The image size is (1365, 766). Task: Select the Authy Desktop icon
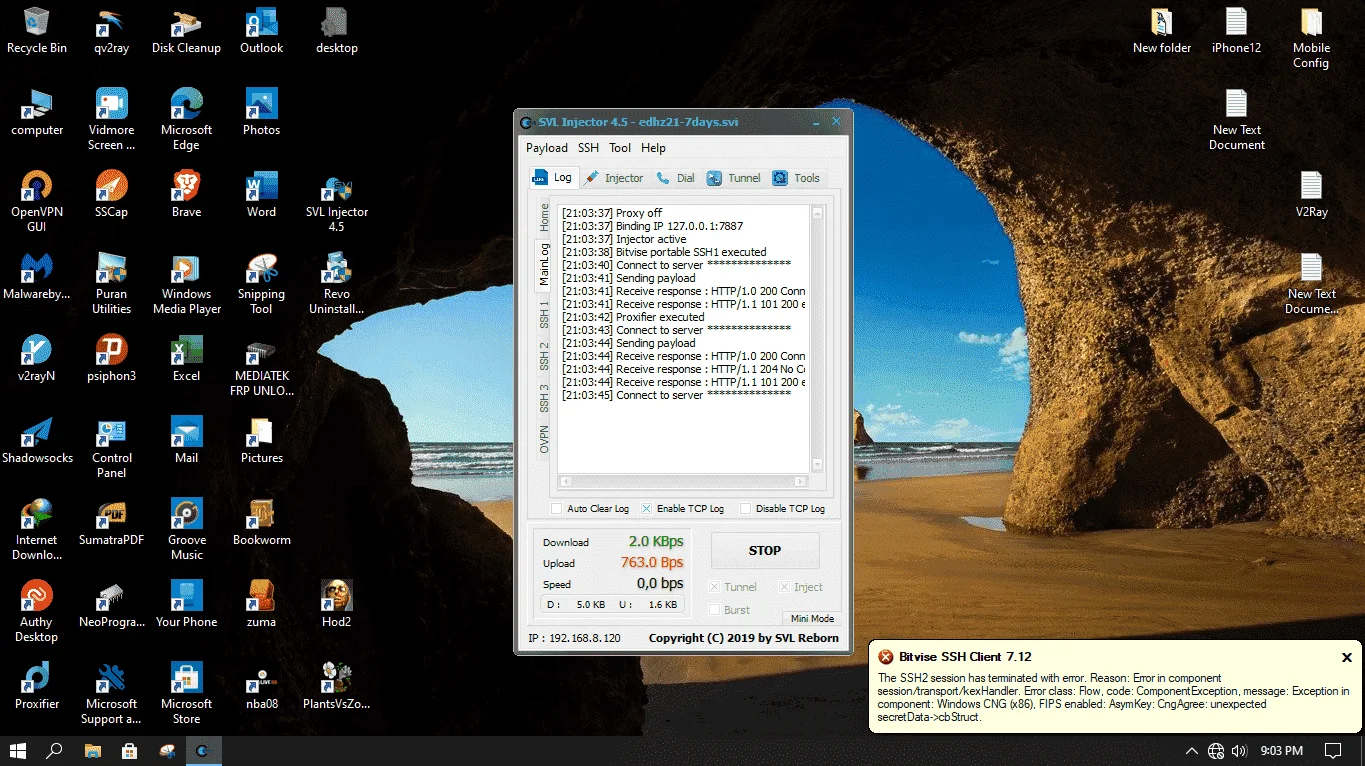(37, 611)
